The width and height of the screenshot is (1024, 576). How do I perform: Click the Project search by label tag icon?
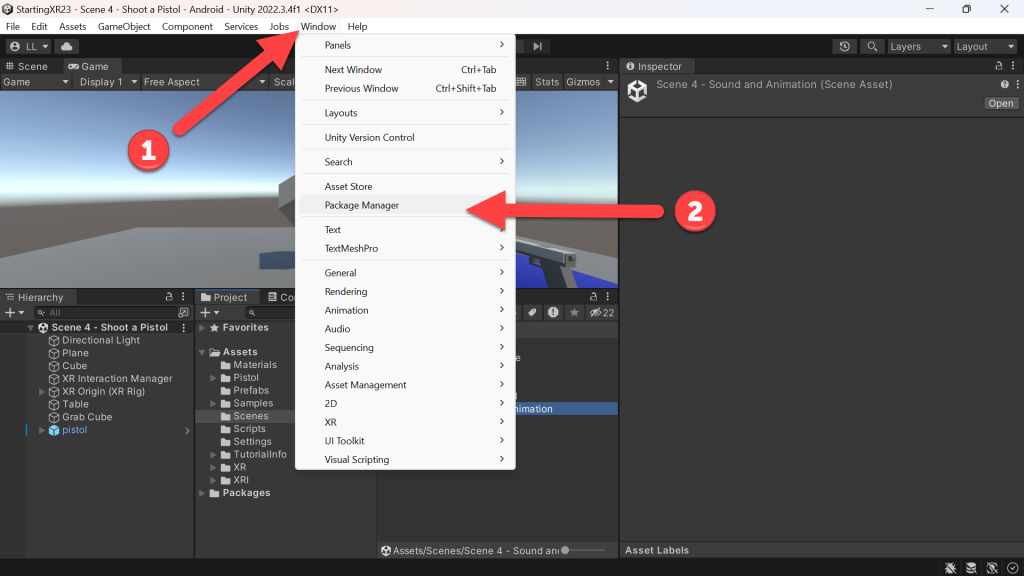tap(532, 313)
